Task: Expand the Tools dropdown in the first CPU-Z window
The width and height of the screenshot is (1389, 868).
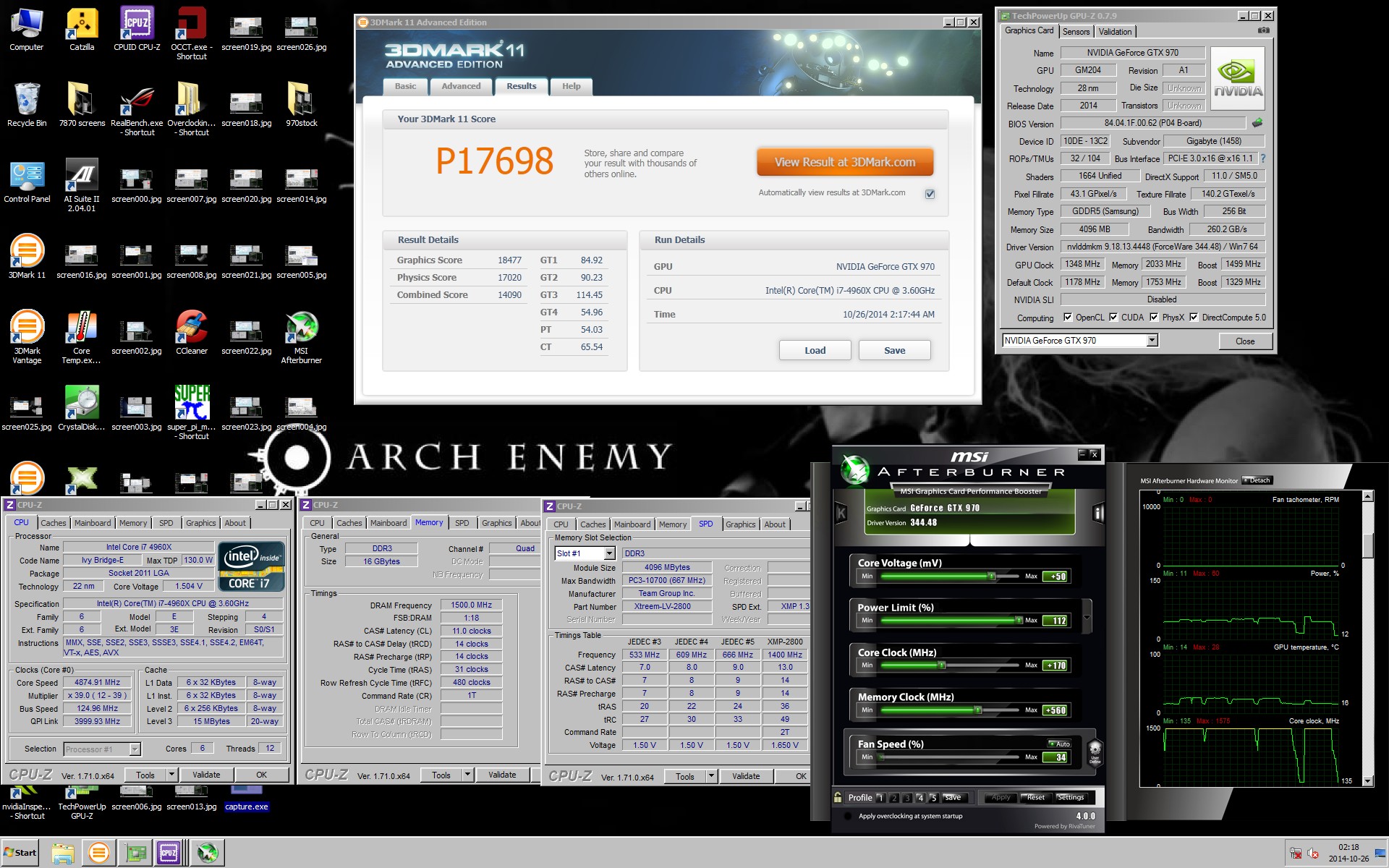Action: coord(171,775)
